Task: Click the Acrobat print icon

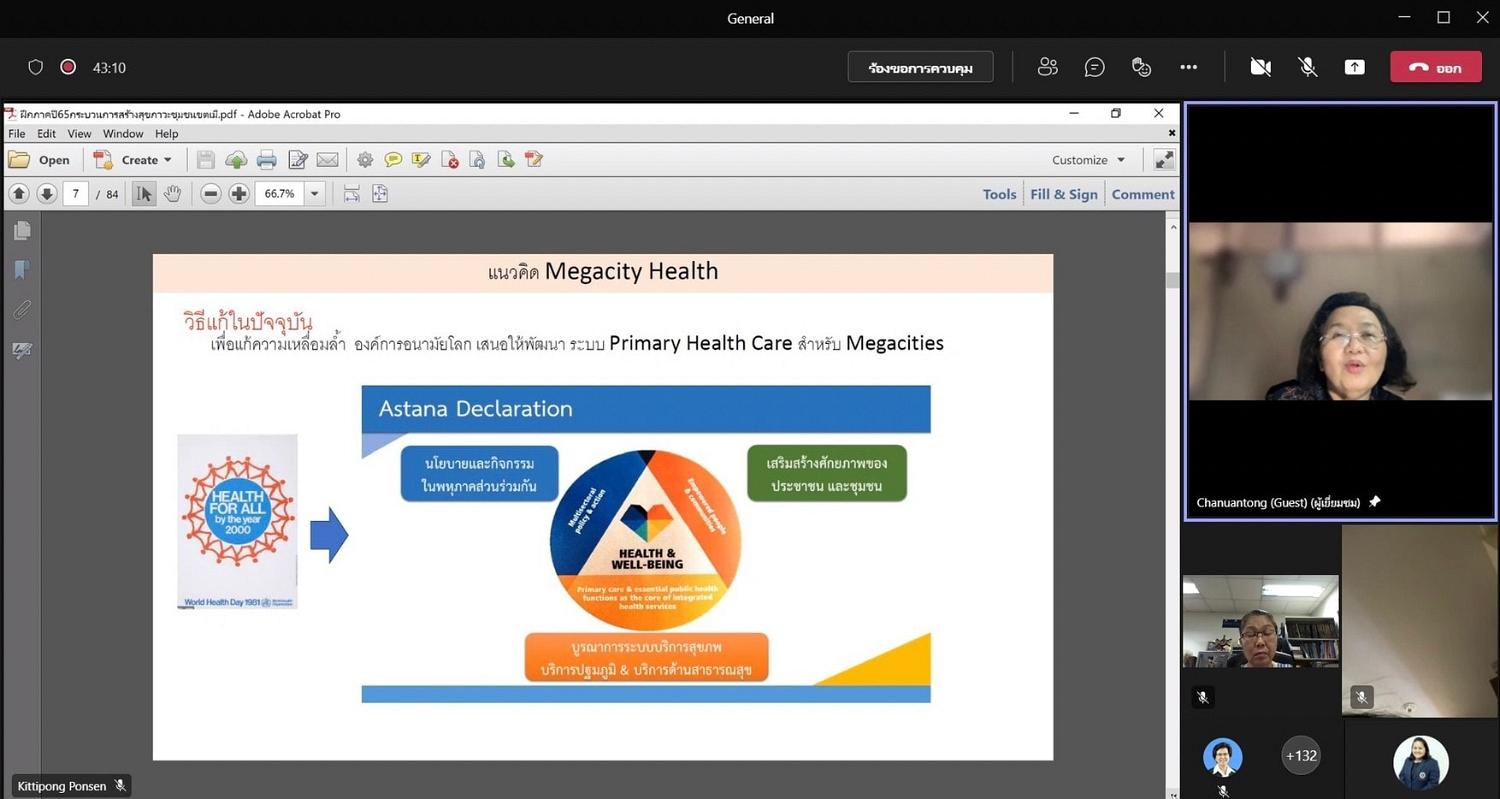Action: pos(267,160)
